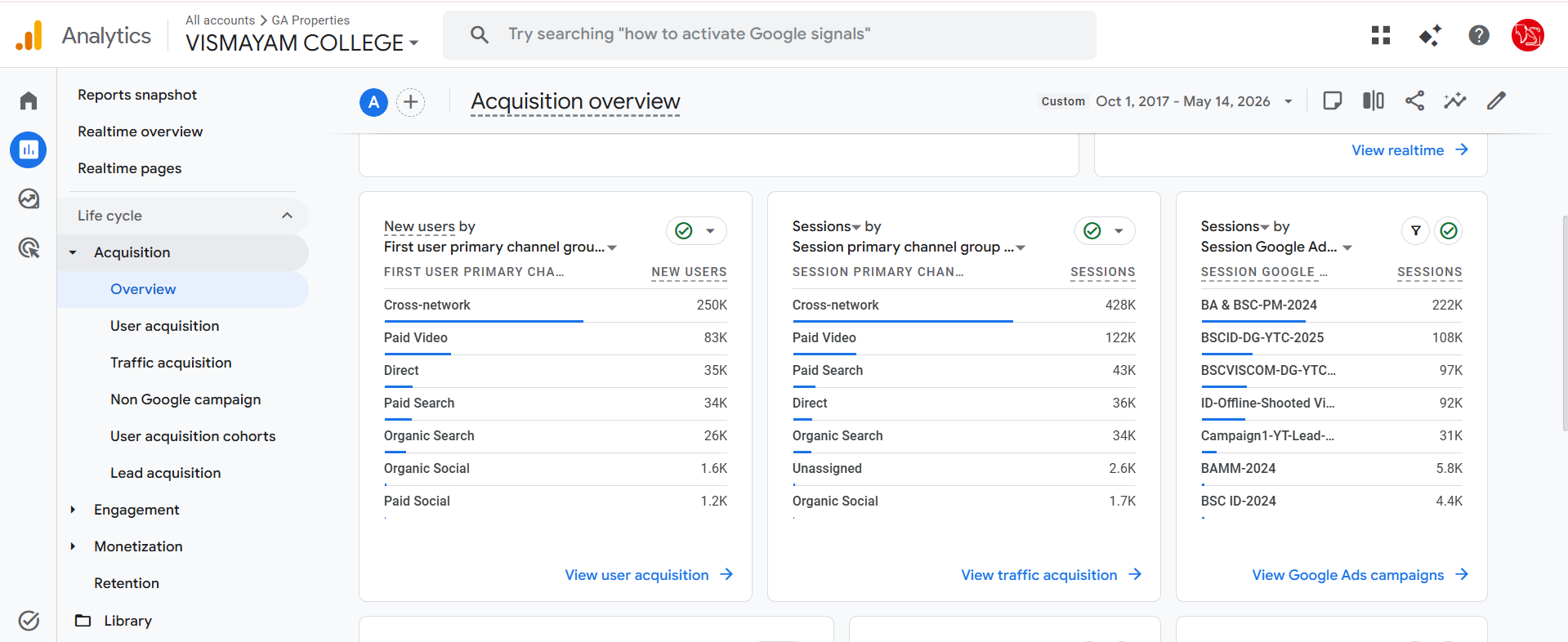Viewport: 1568px width, 642px height.
Task: Click the 'A' All Users segment badge
Action: click(x=373, y=102)
